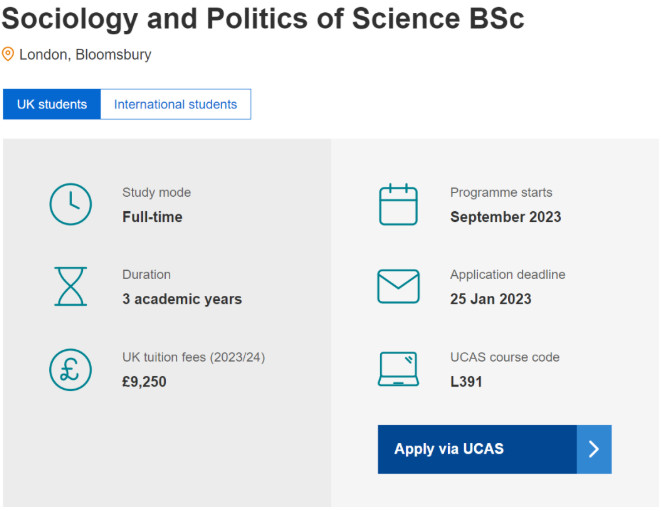Click the calendar icon for Programme starts
661x511 pixels.
(398, 204)
